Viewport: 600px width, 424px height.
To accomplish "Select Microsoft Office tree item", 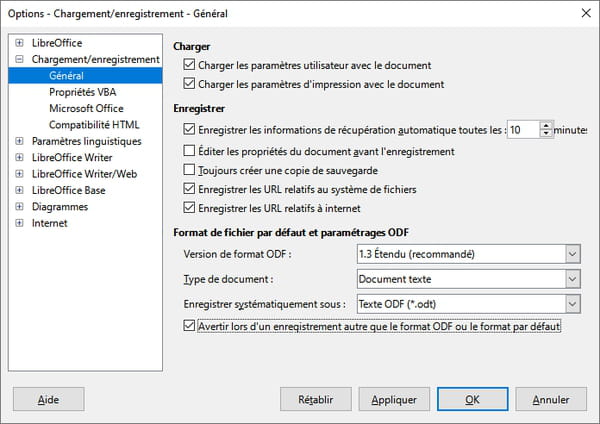I will click(86, 109).
